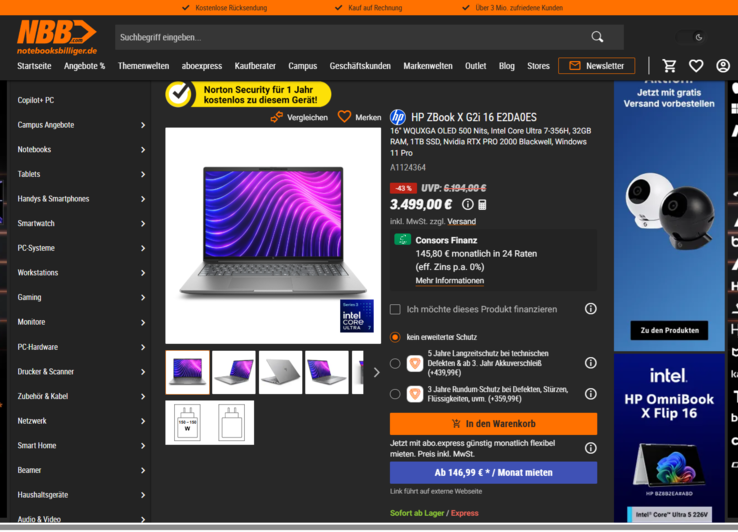The image size is (738, 532).
Task: Select 3 Jahre Rundum-Schutz radio option
Action: click(395, 394)
